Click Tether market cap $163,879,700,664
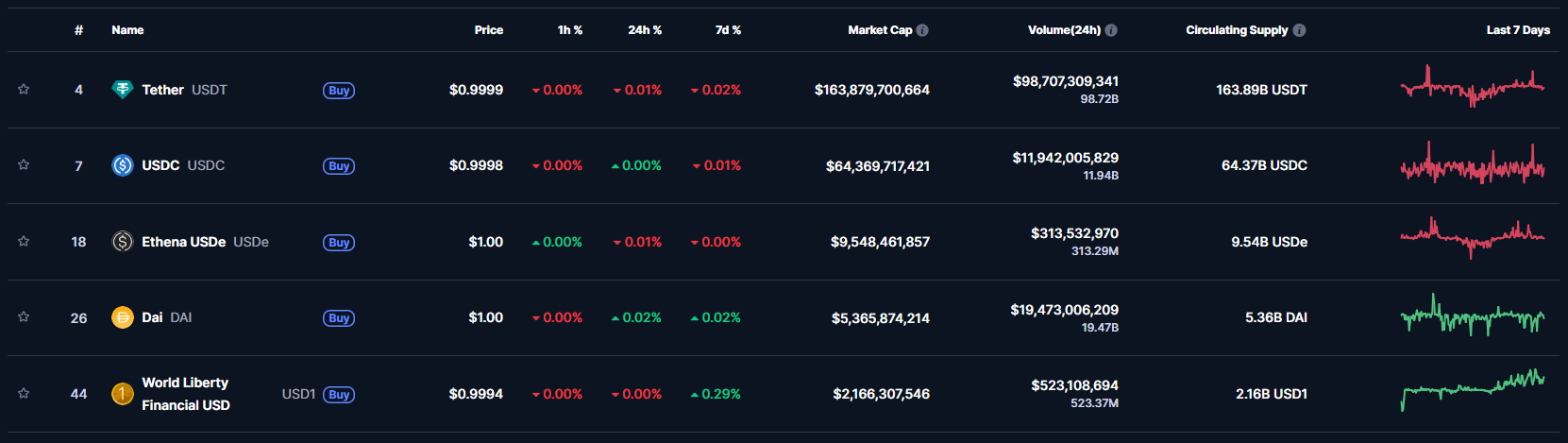The height and width of the screenshot is (443, 1568). 872,90
